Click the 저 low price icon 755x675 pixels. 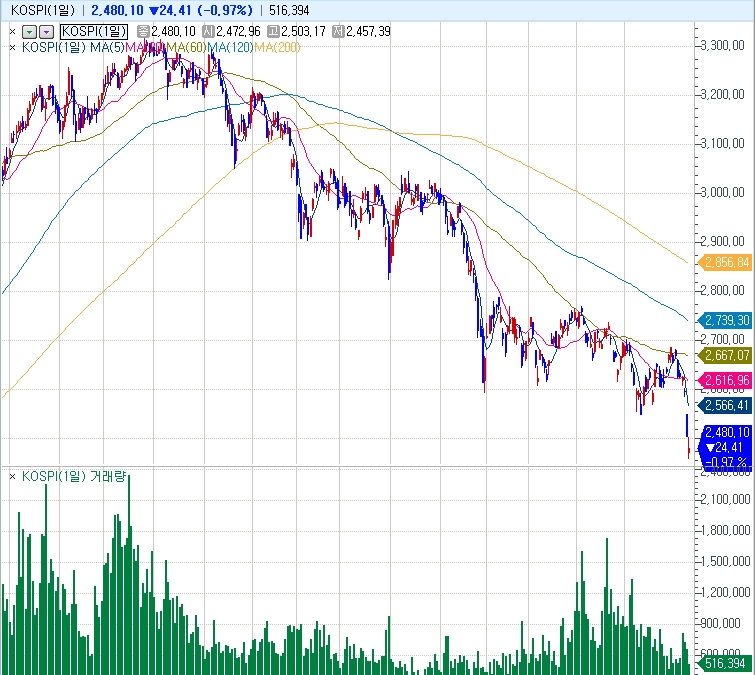(338, 32)
